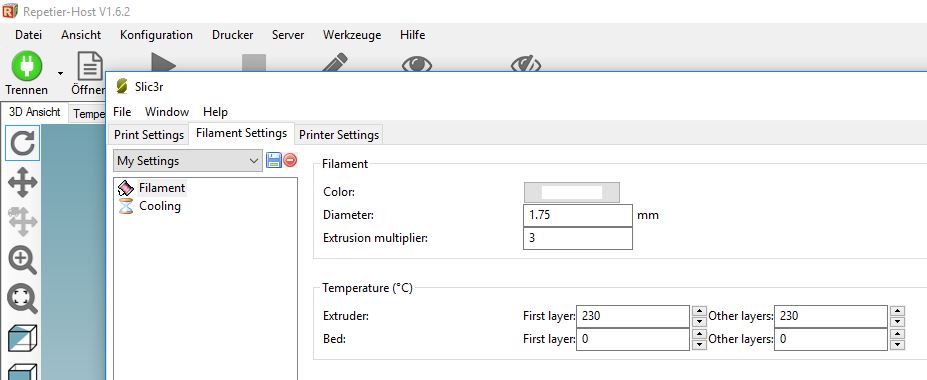The width and height of the screenshot is (927, 380).
Task: Click the Bed First layer temperature field
Action: tap(633, 339)
